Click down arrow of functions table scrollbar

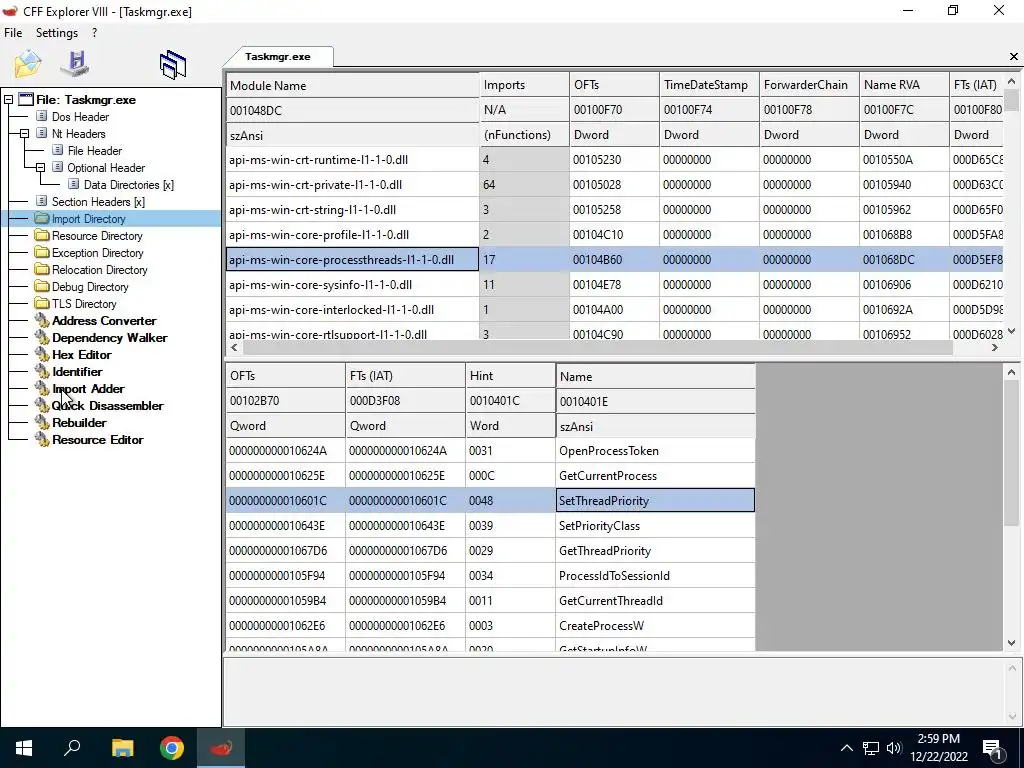click(x=1012, y=643)
